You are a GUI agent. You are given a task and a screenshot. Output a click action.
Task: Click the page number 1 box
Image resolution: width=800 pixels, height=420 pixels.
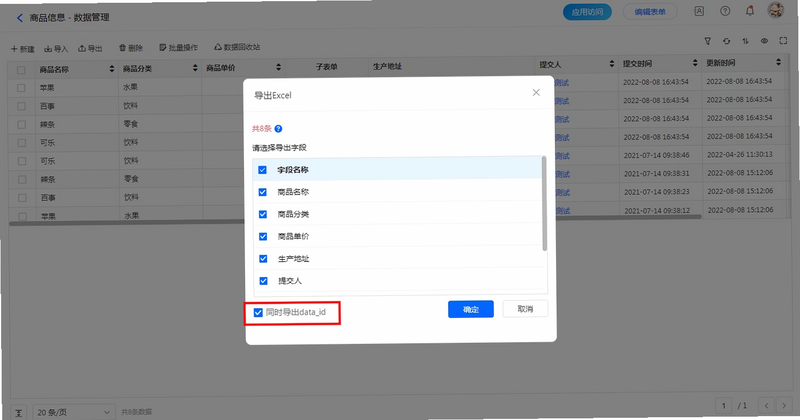[x=723, y=406]
